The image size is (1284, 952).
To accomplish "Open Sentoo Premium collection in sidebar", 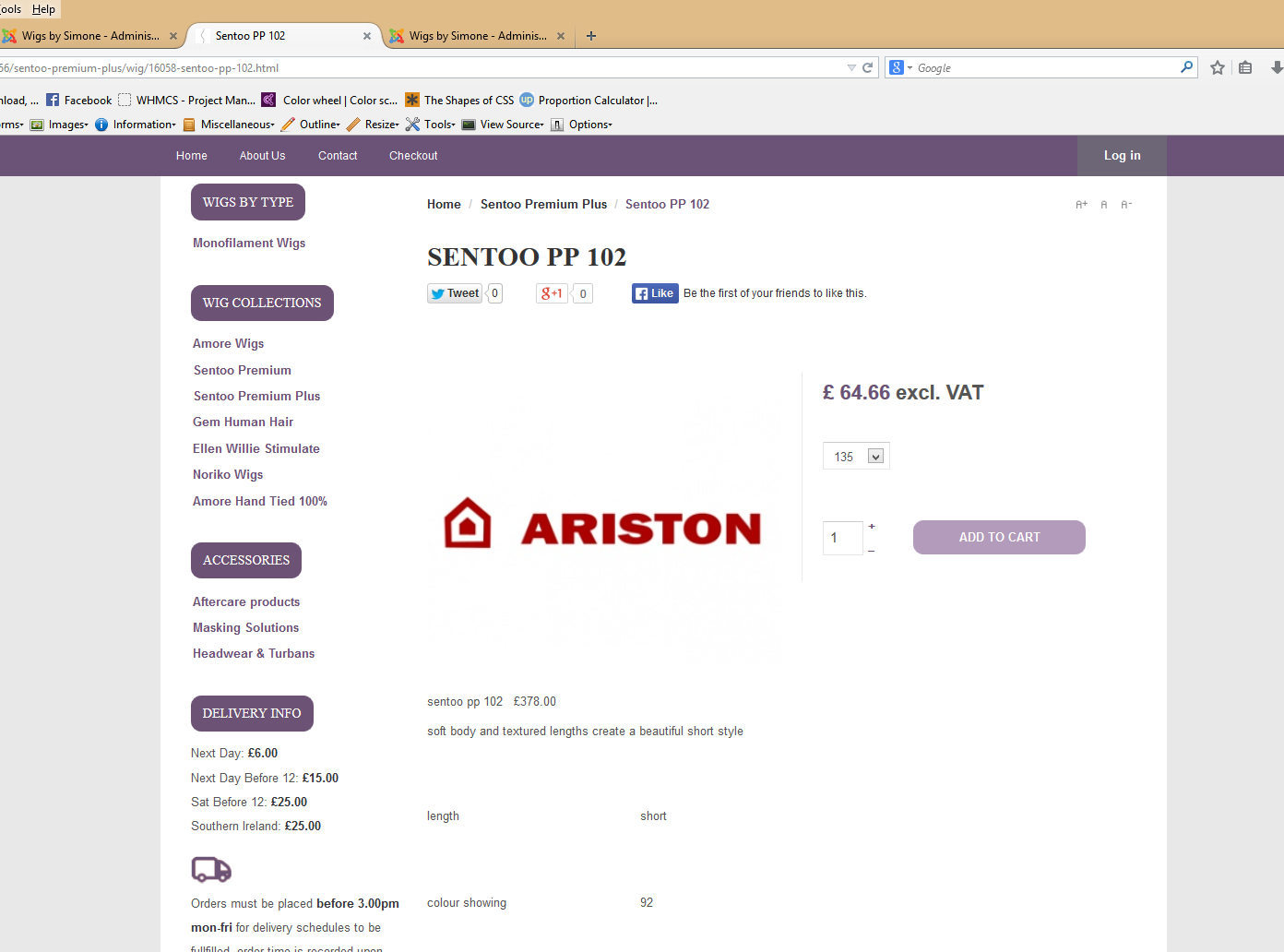I will (243, 370).
